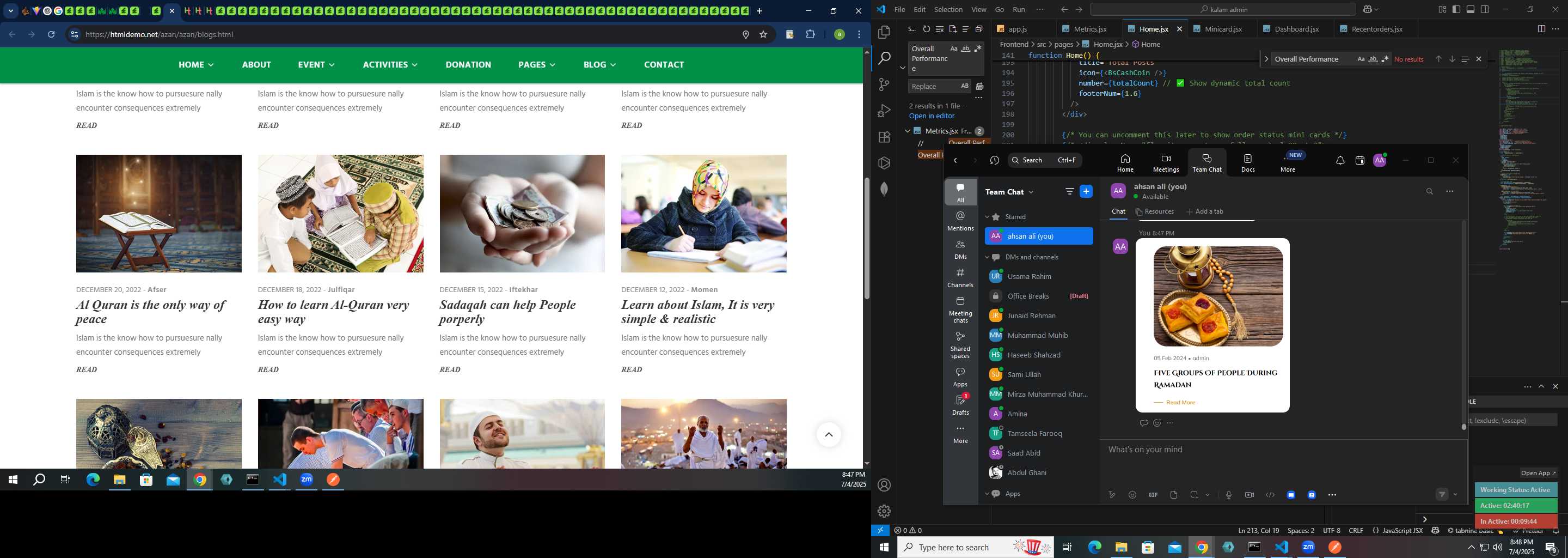Record audio message in Zoom composer
This screenshot has width=1568, height=558.
(x=1228, y=495)
